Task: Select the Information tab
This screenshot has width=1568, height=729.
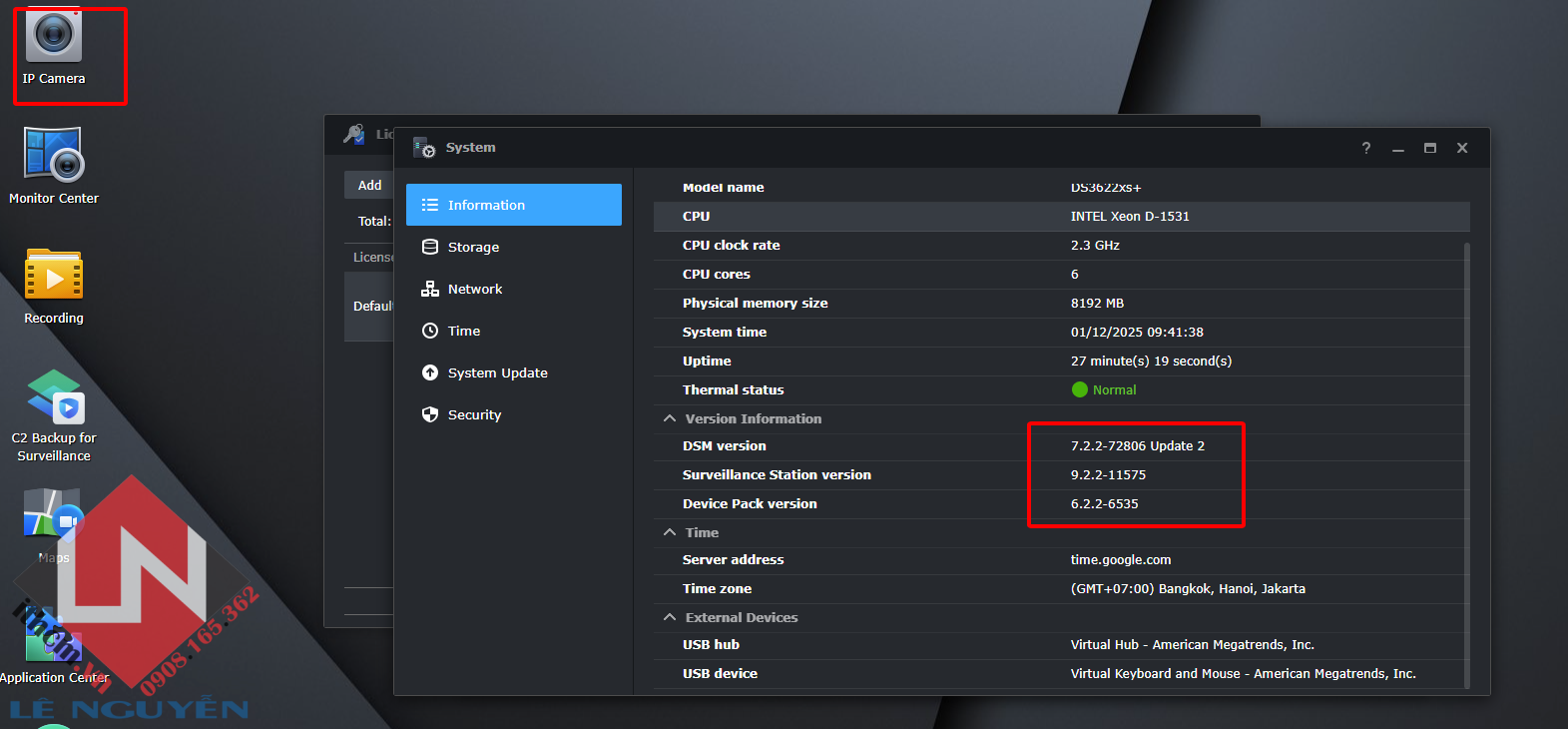Action: [514, 205]
